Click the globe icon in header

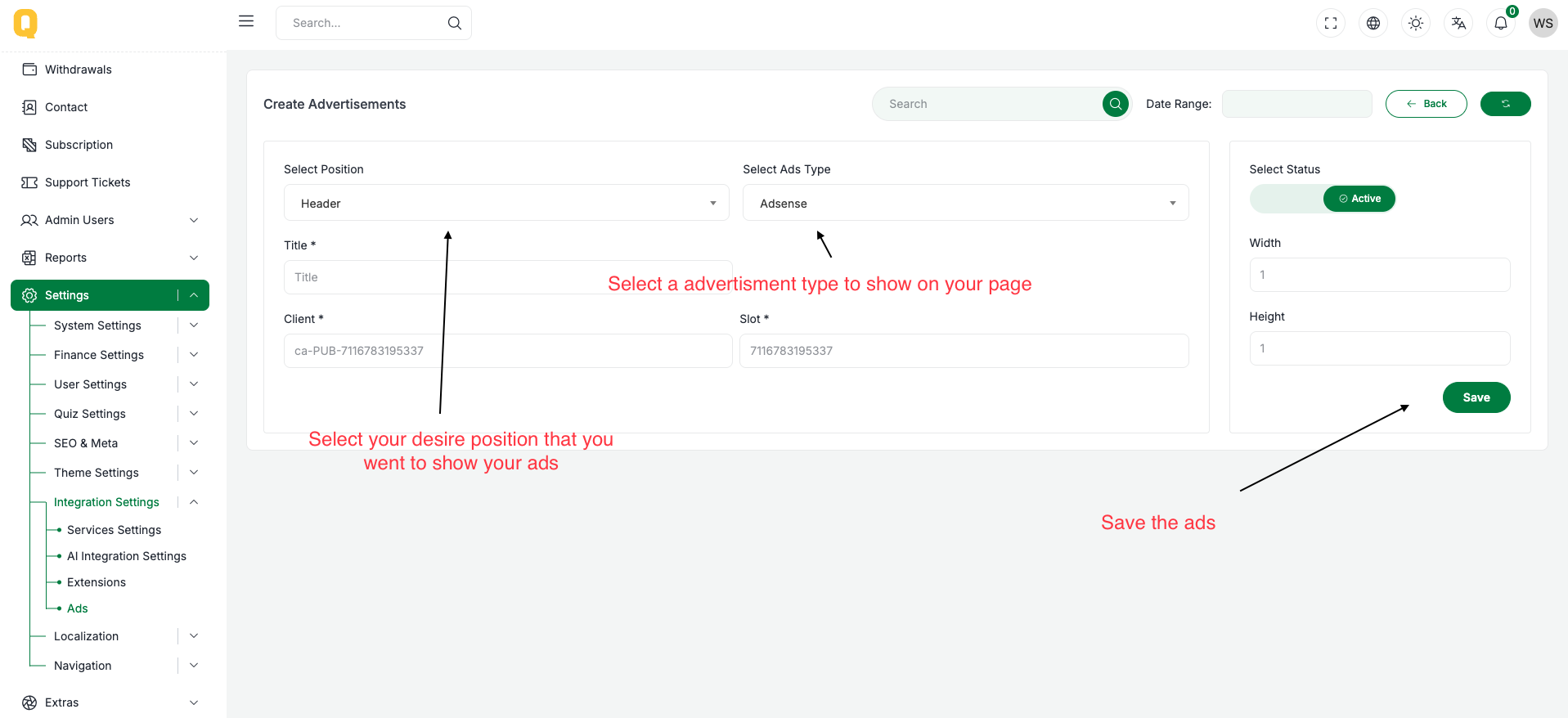1373,23
